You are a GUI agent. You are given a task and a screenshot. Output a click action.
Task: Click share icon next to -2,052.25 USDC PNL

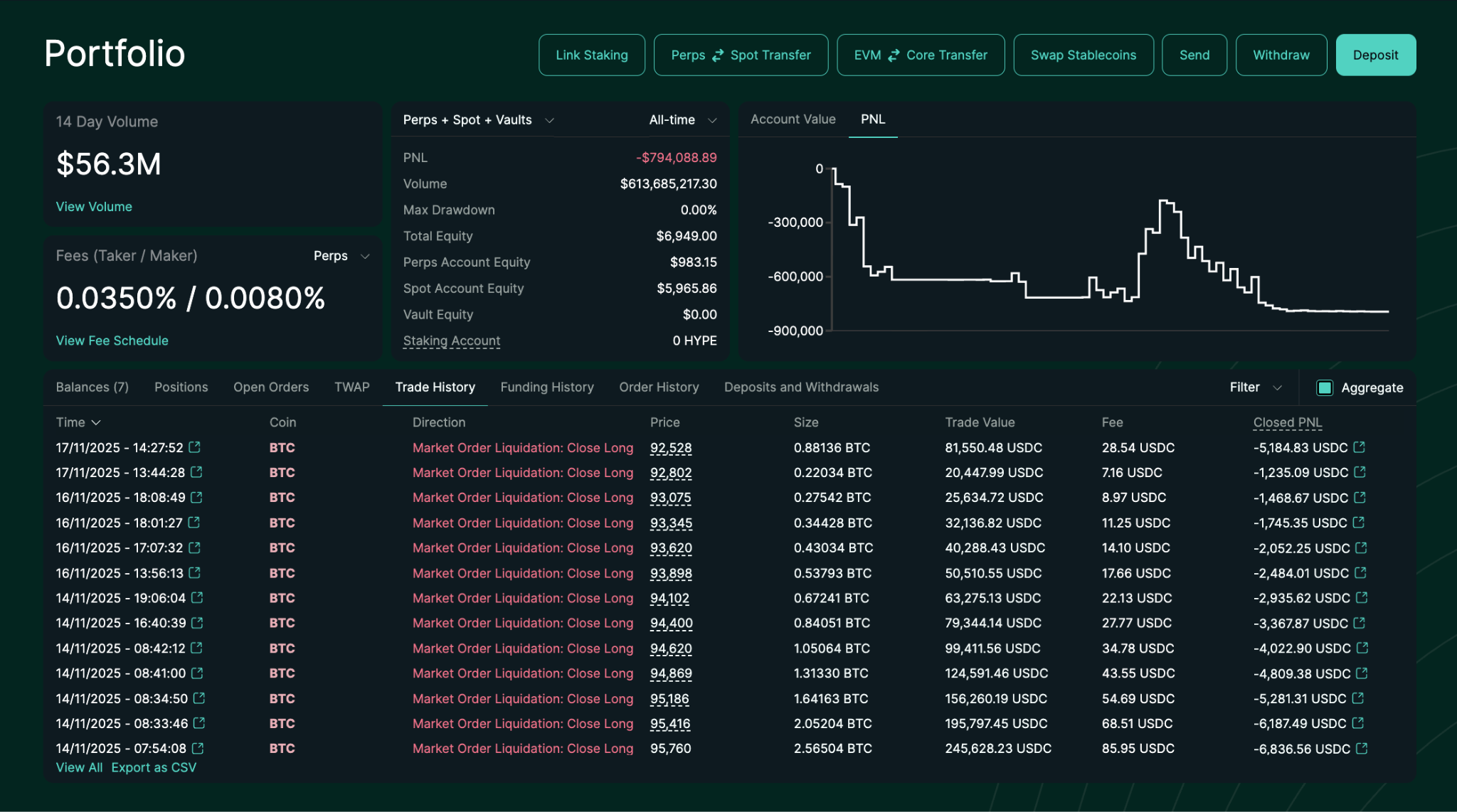[x=1361, y=548]
